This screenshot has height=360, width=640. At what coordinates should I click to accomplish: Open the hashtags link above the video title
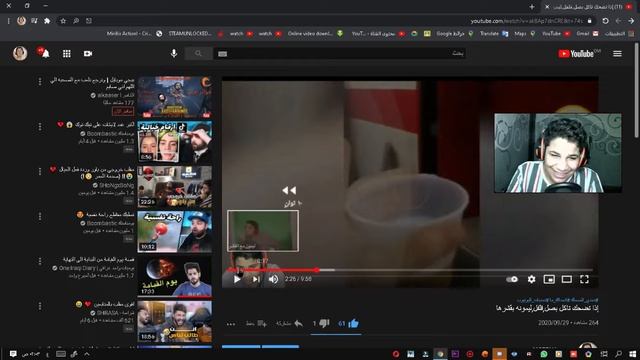pos(557,300)
